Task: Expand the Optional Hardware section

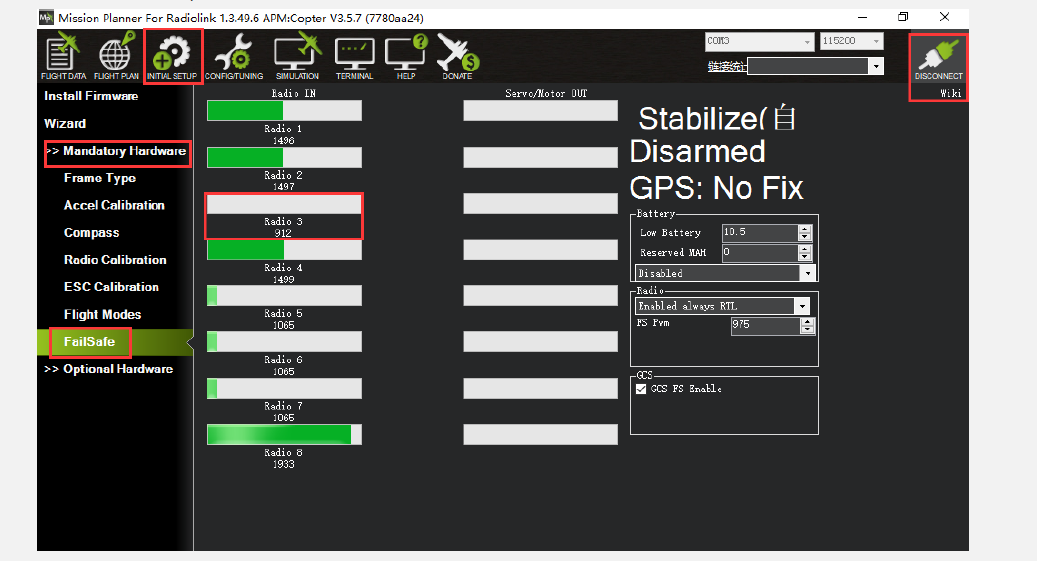Action: click(109, 369)
